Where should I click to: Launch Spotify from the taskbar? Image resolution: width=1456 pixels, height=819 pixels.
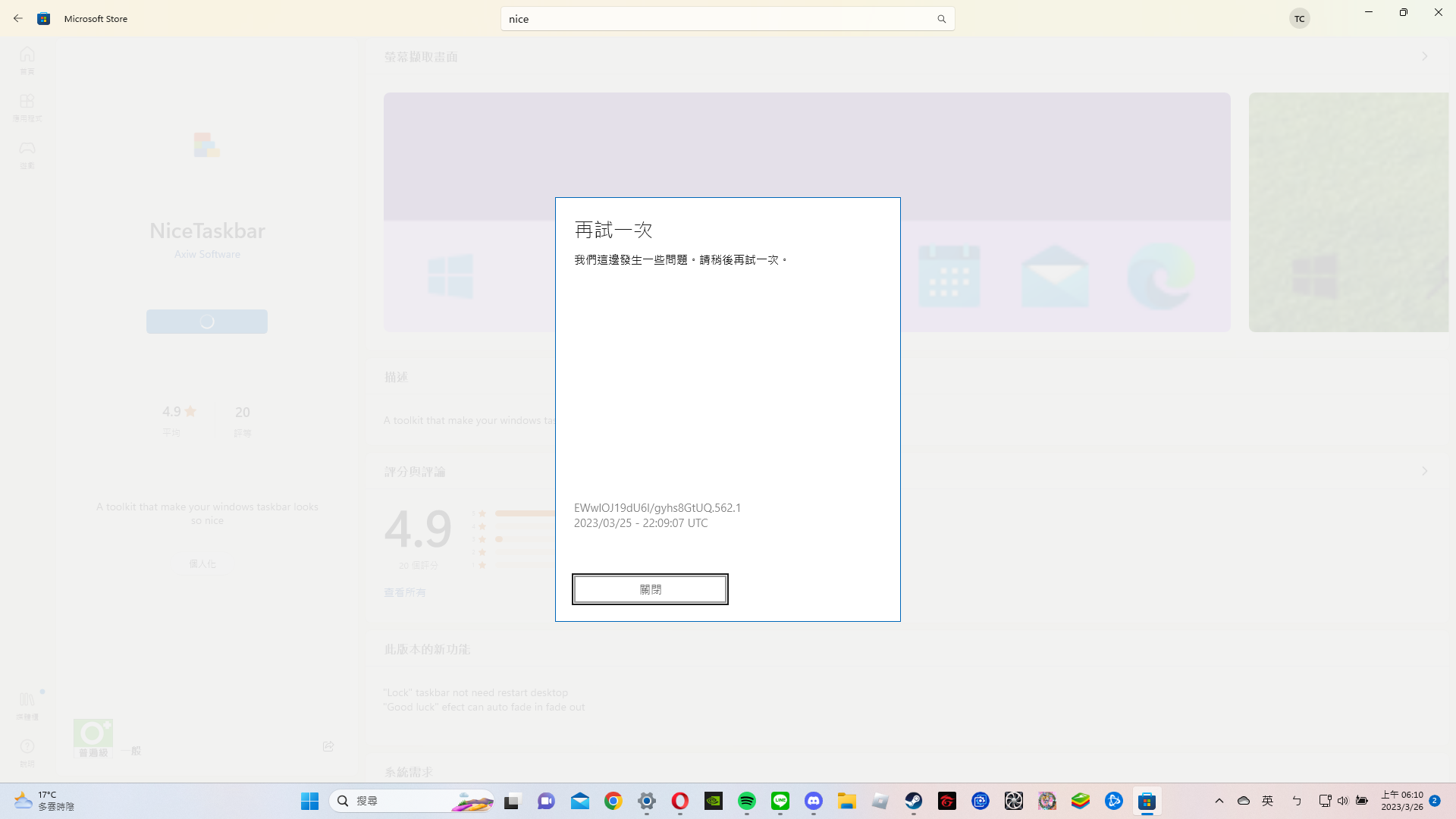point(747,801)
